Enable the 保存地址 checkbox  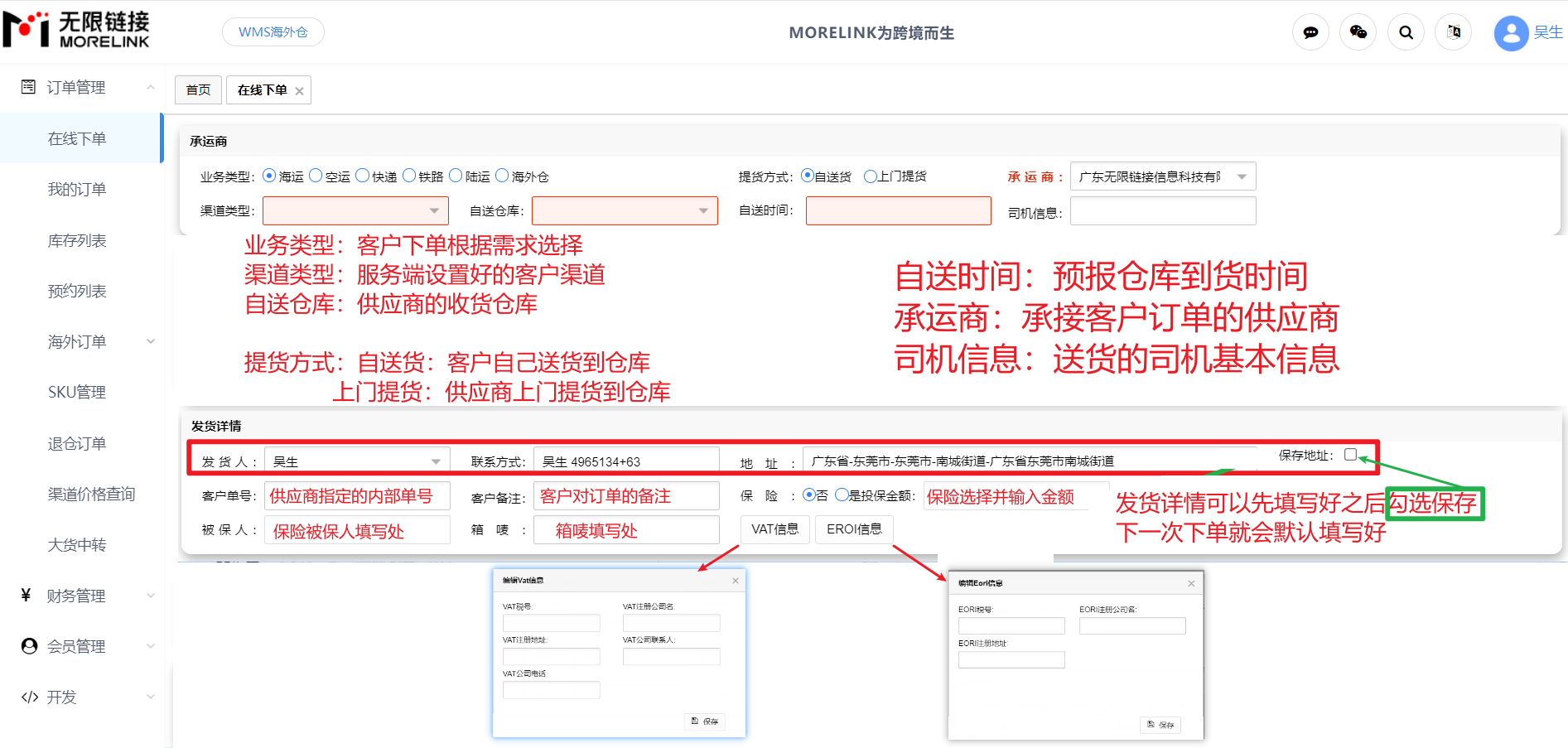pos(1351,455)
